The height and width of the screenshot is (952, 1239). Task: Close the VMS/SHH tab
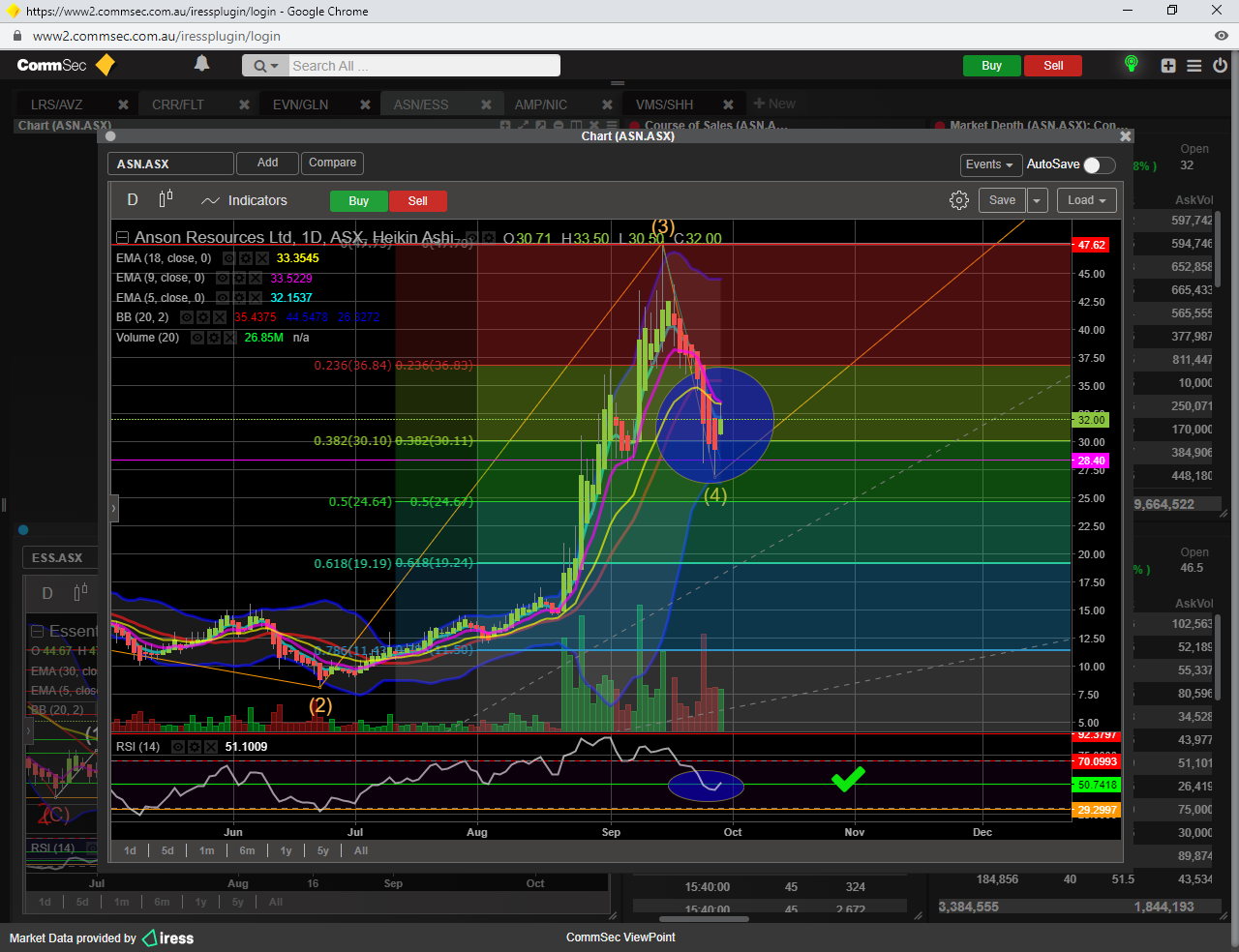[x=728, y=104]
